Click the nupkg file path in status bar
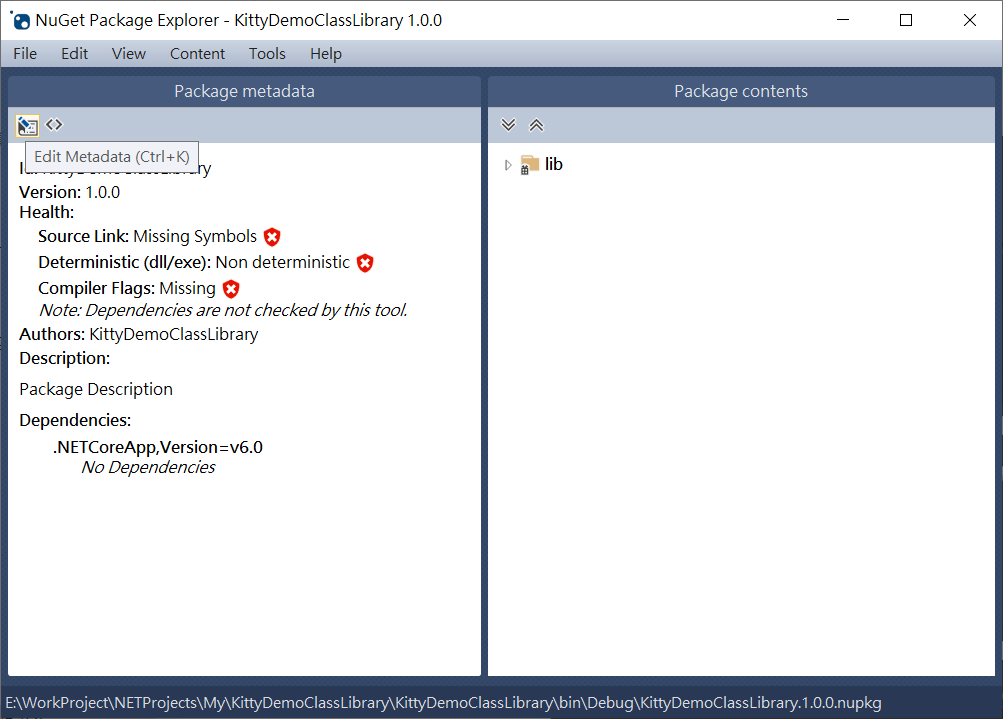Viewport: 1003px width, 719px height. coord(443,703)
